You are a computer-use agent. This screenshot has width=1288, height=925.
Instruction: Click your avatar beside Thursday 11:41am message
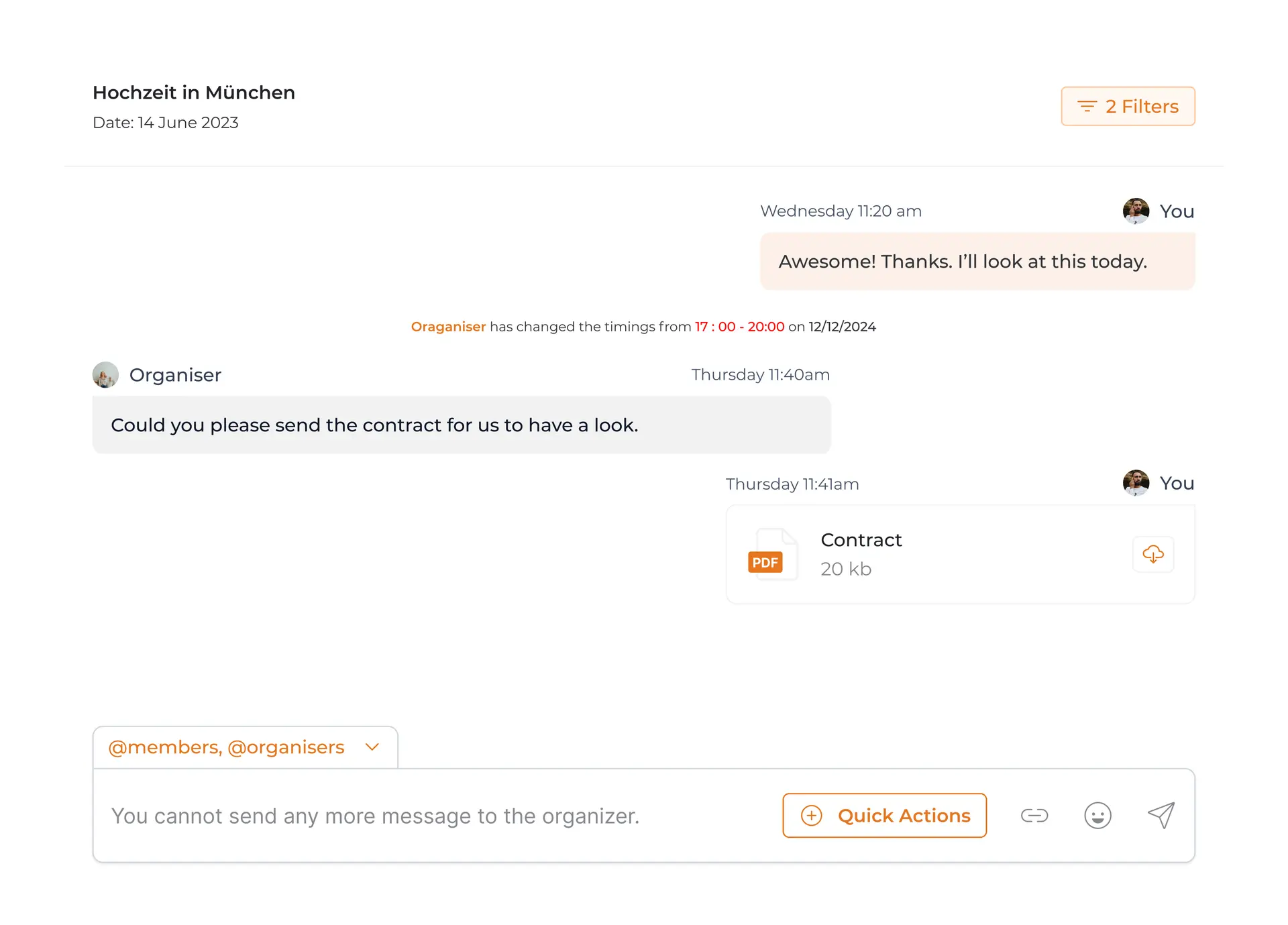pyautogui.click(x=1136, y=483)
